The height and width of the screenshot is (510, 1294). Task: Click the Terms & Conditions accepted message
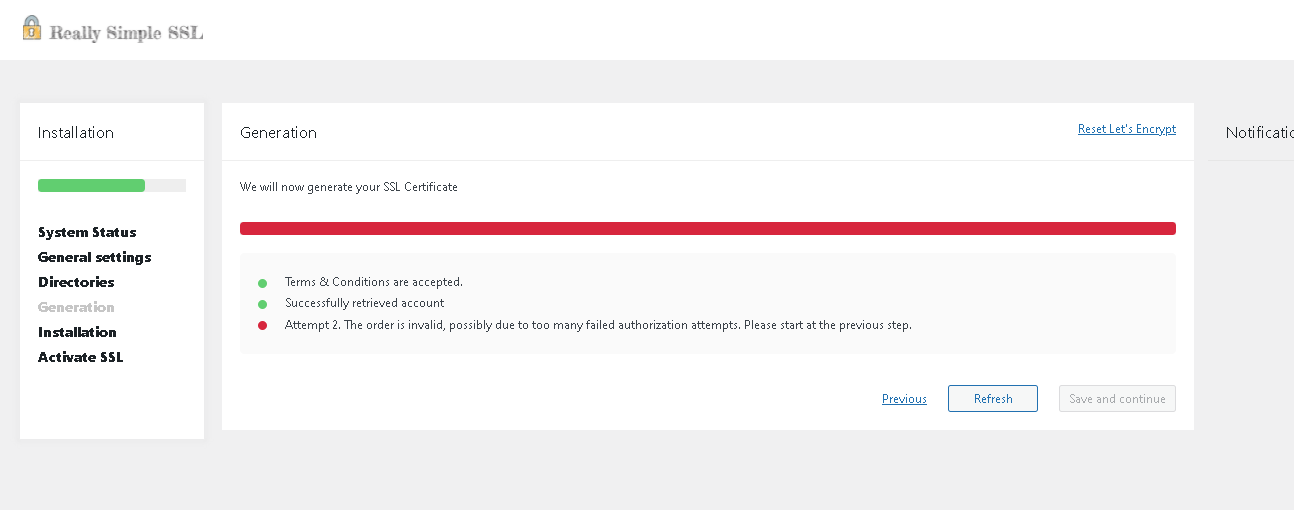373,282
